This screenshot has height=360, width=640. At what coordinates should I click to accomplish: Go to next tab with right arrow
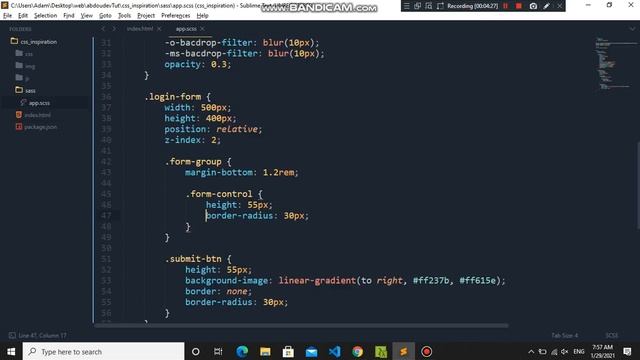click(114, 29)
